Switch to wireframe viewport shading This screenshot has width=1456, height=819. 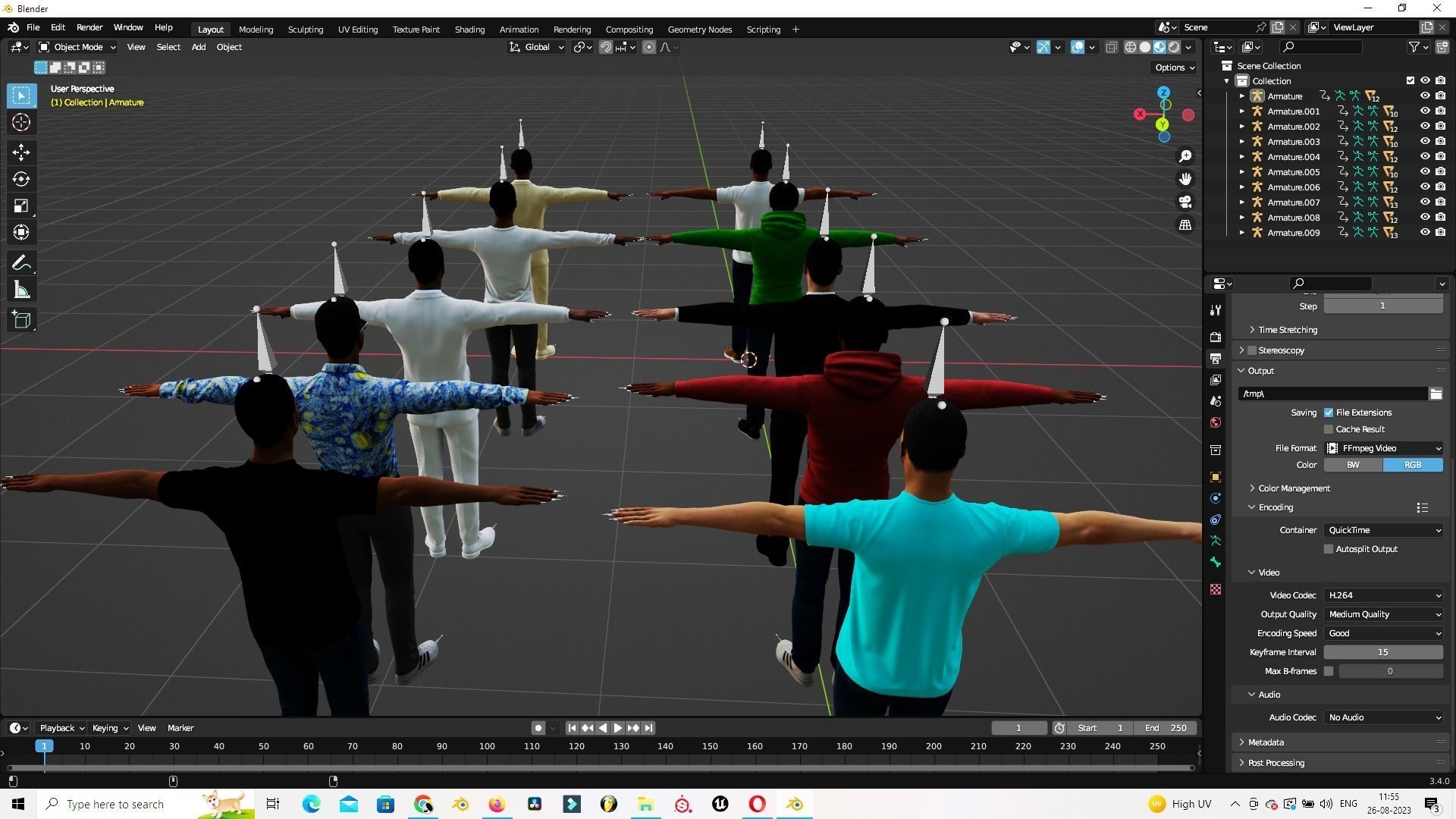pyautogui.click(x=1130, y=47)
